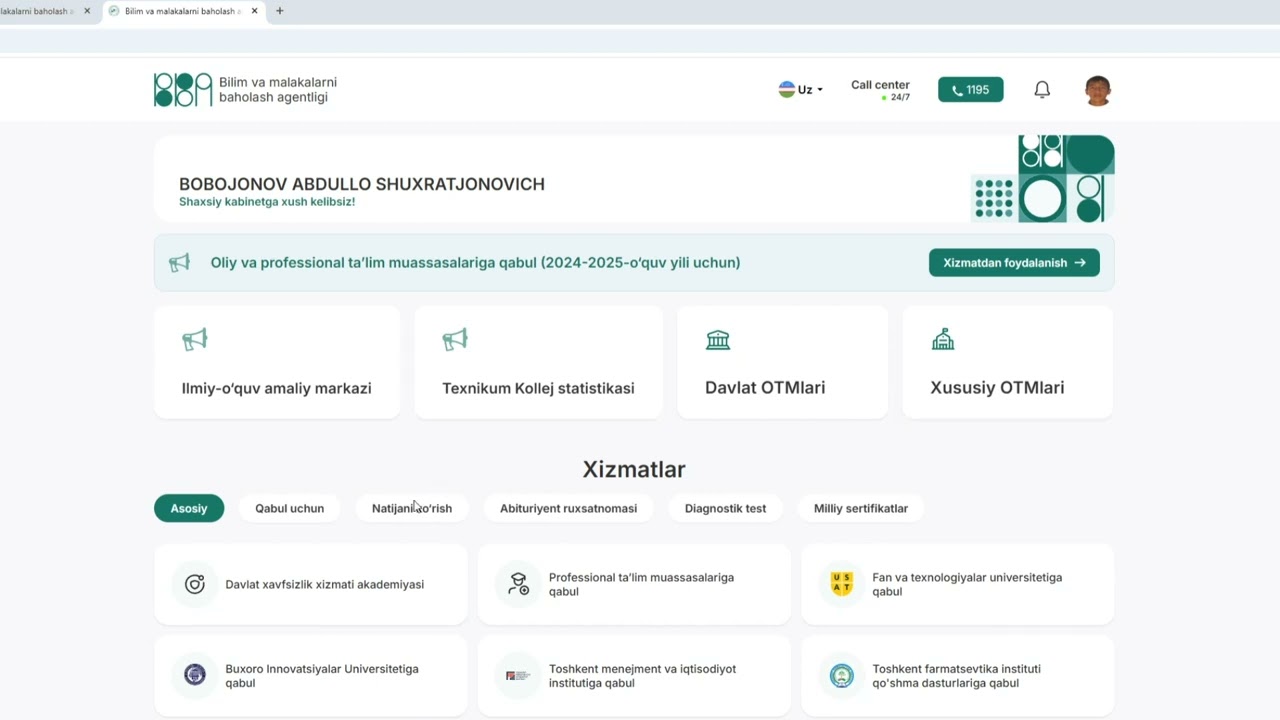
Task: Open Davlat xavfsizlik xizmati akademiyasi service
Action: [310, 584]
